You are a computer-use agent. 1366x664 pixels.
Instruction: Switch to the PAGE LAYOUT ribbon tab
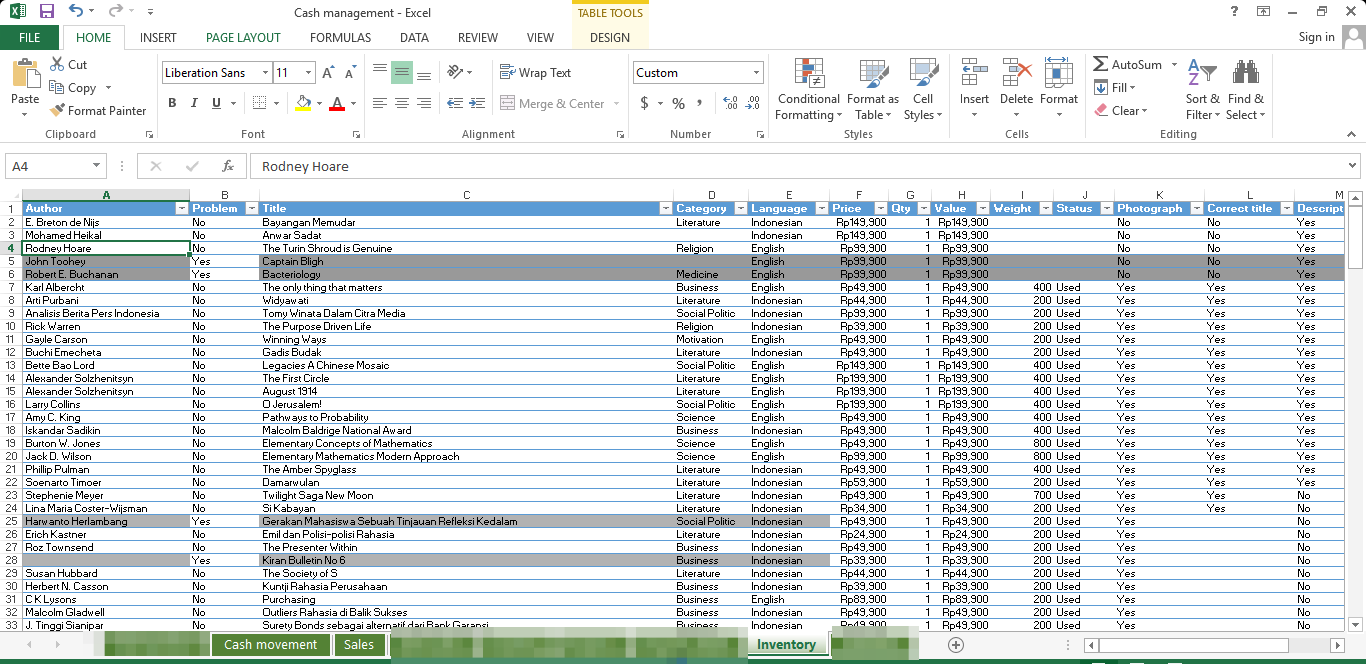click(x=242, y=37)
